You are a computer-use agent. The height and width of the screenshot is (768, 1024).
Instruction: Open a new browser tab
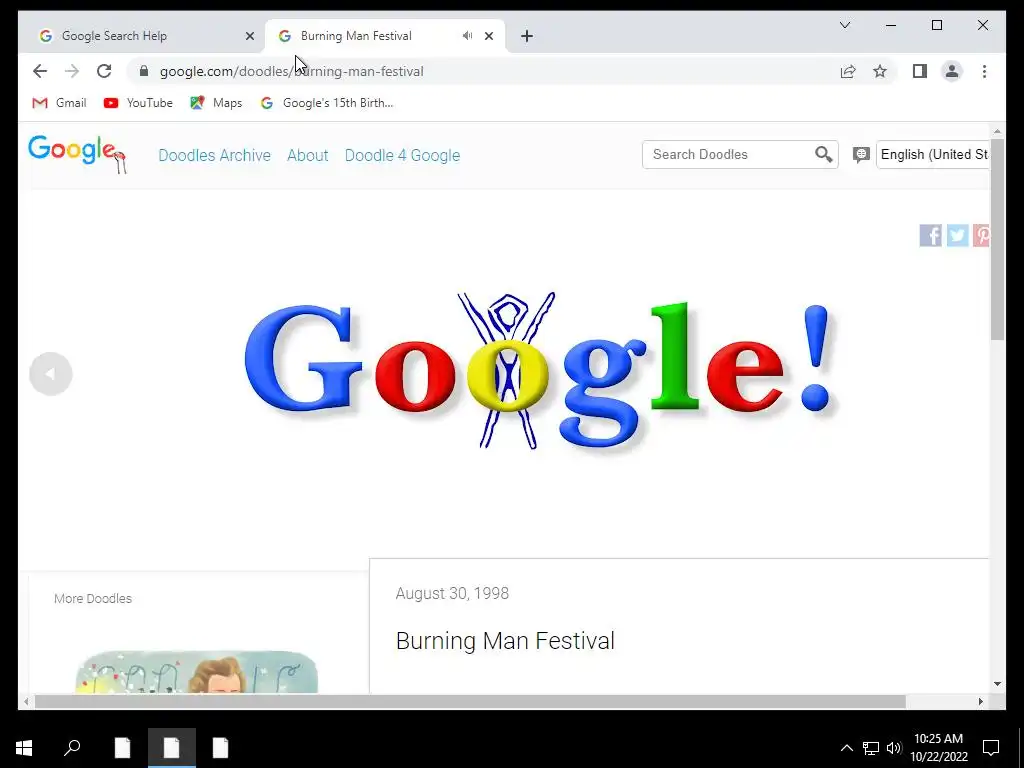click(527, 36)
